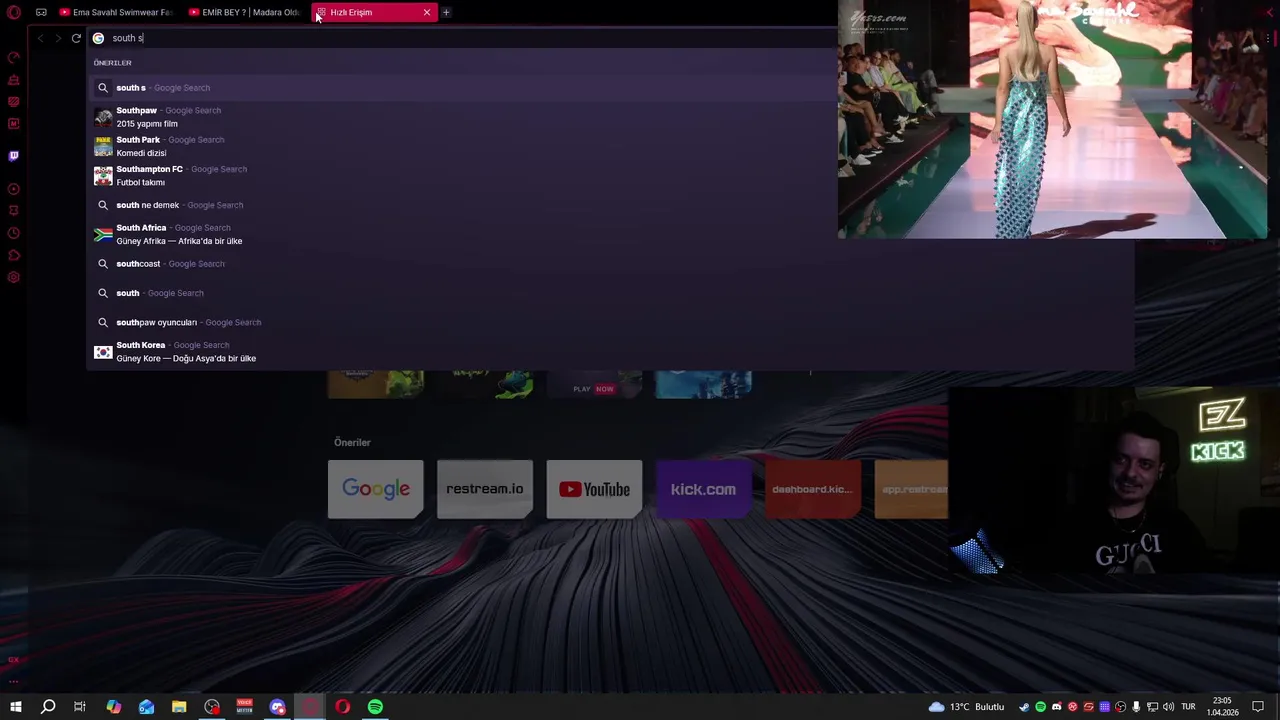Open the Windows notification center
This screenshot has width=1280, height=720.
coord(1258,707)
